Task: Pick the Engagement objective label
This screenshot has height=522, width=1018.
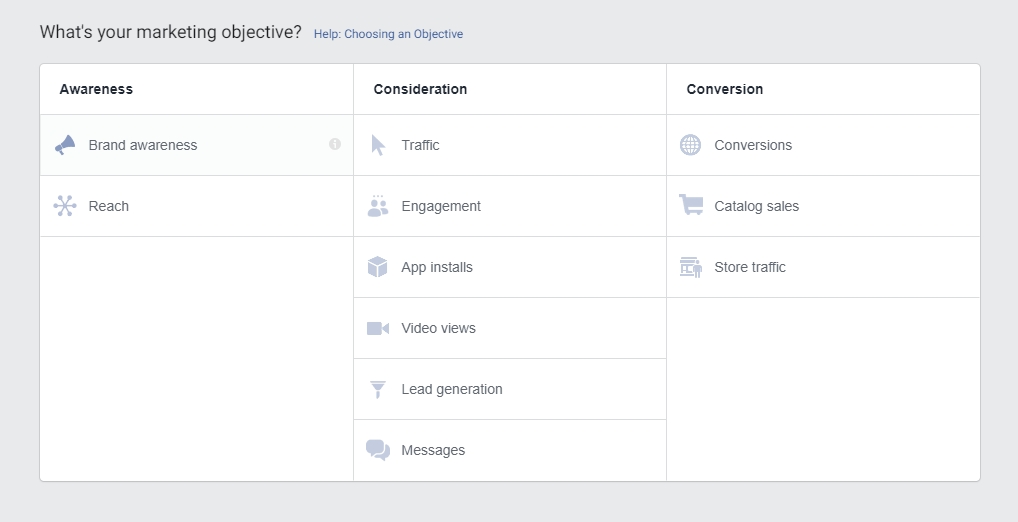Action: [x=441, y=206]
